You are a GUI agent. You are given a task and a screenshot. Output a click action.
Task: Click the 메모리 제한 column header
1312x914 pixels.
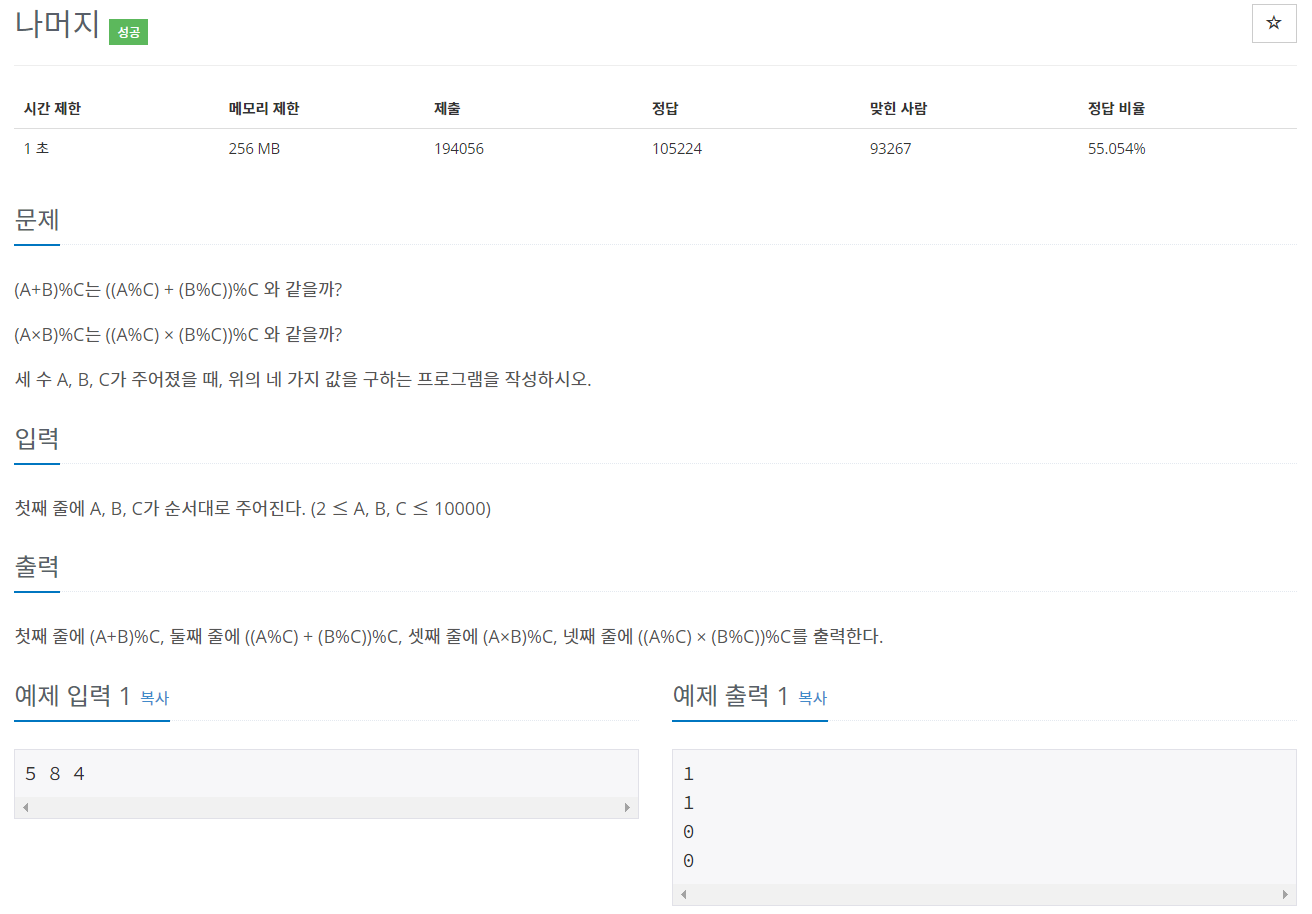coord(264,109)
